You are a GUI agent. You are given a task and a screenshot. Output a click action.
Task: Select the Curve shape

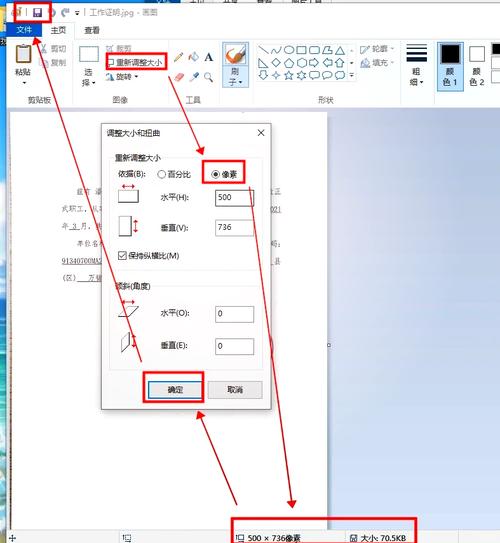click(276, 50)
